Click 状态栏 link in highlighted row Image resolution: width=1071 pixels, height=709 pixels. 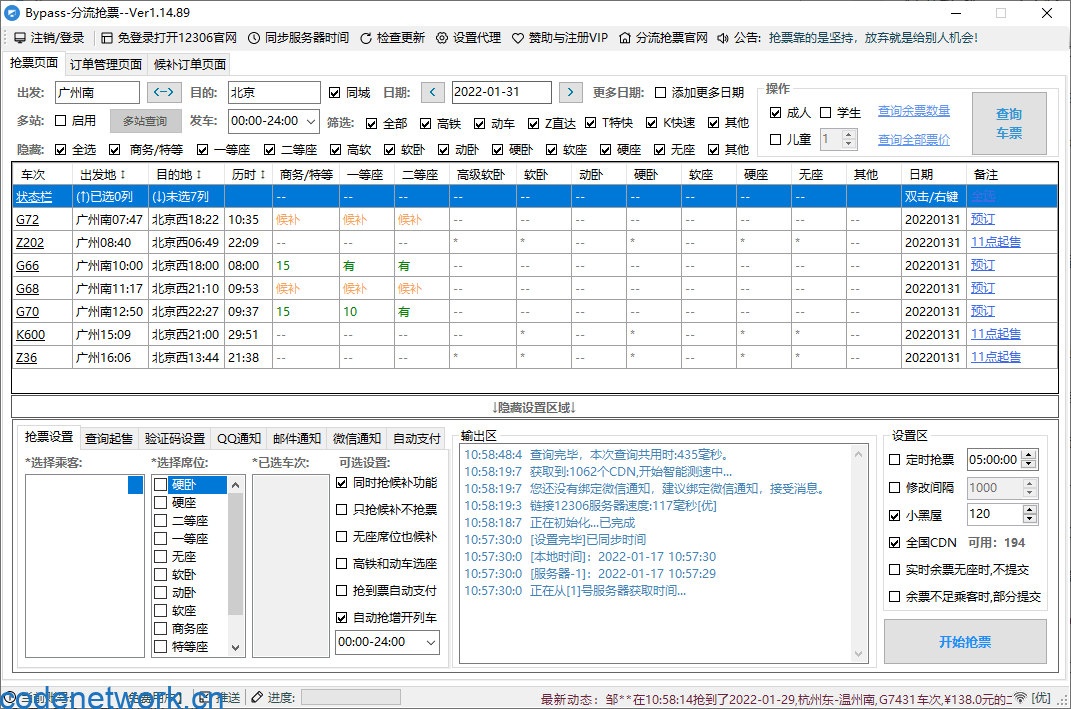[33, 197]
